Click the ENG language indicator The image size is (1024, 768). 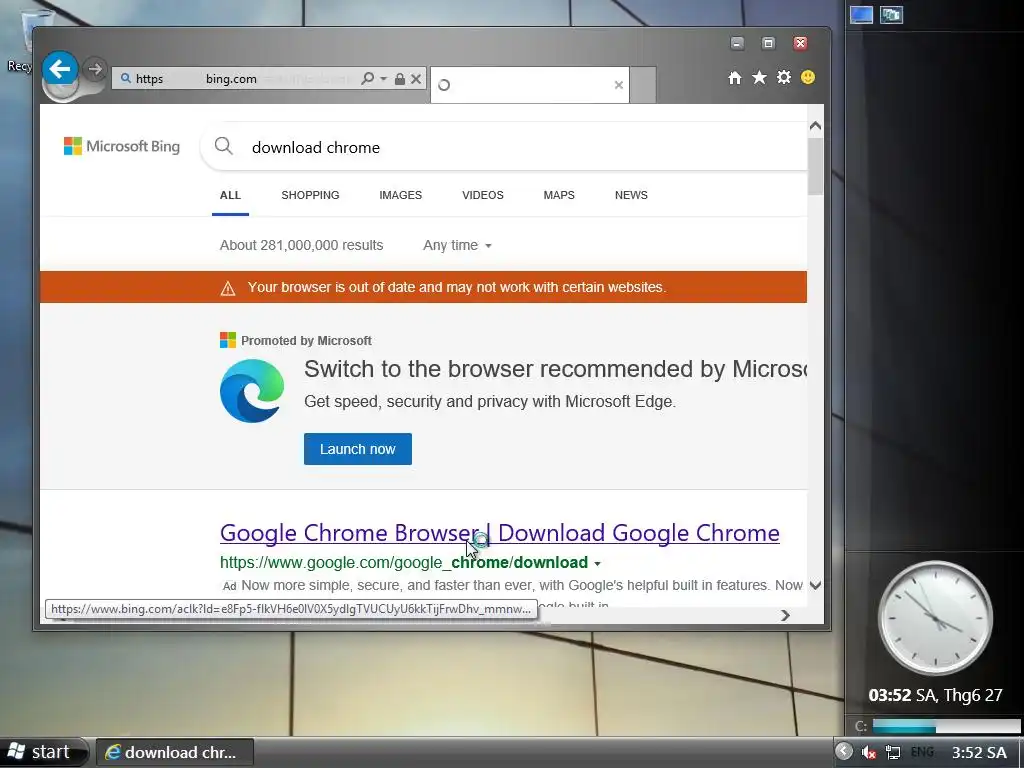coord(922,752)
